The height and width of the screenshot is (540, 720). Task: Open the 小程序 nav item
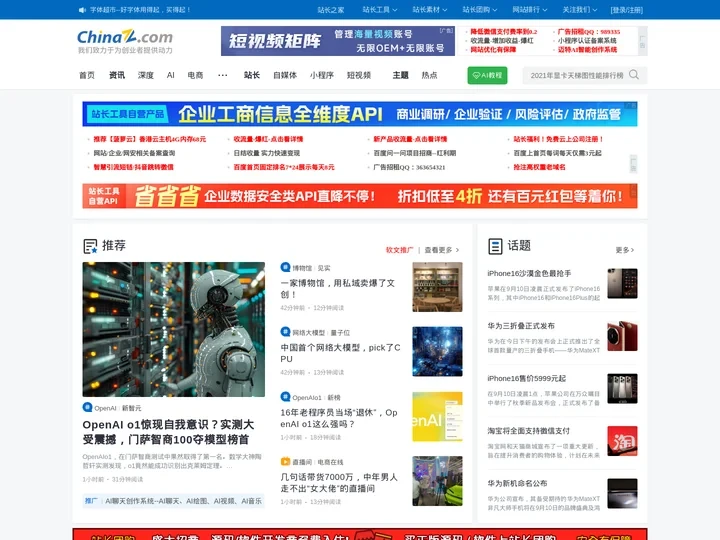(x=321, y=75)
